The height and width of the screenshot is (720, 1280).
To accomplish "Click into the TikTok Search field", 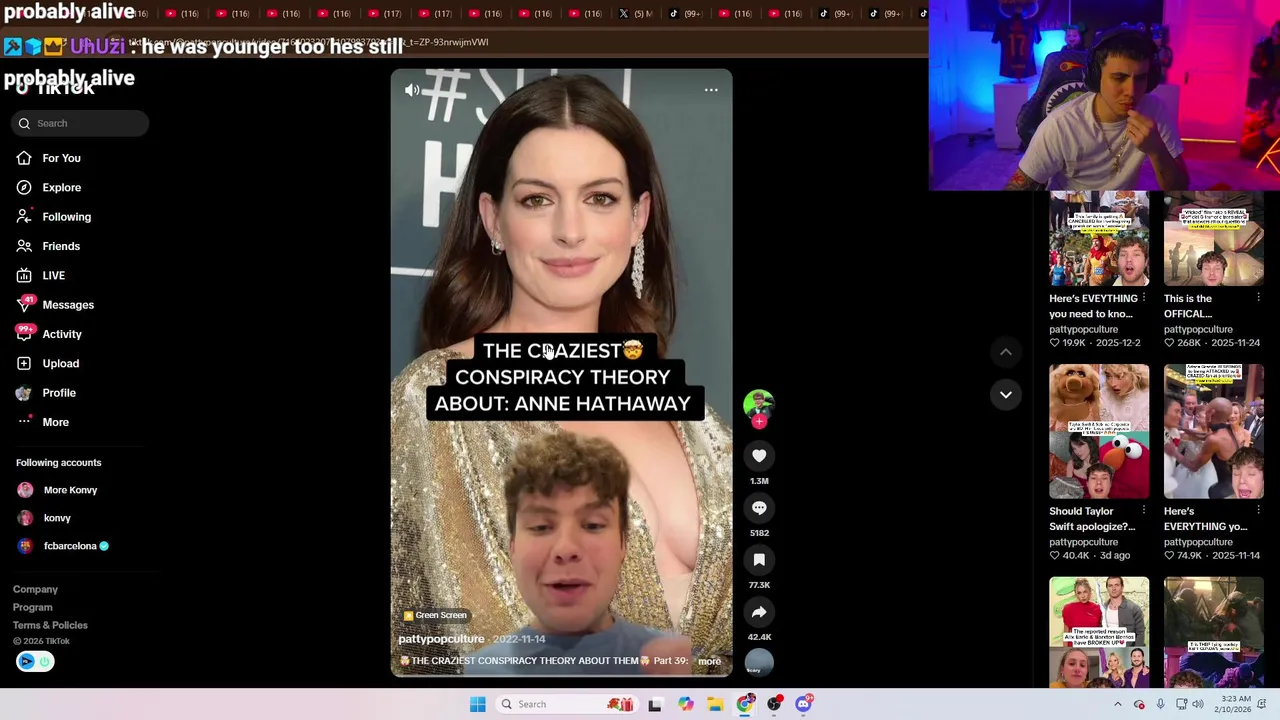I will coord(81,123).
